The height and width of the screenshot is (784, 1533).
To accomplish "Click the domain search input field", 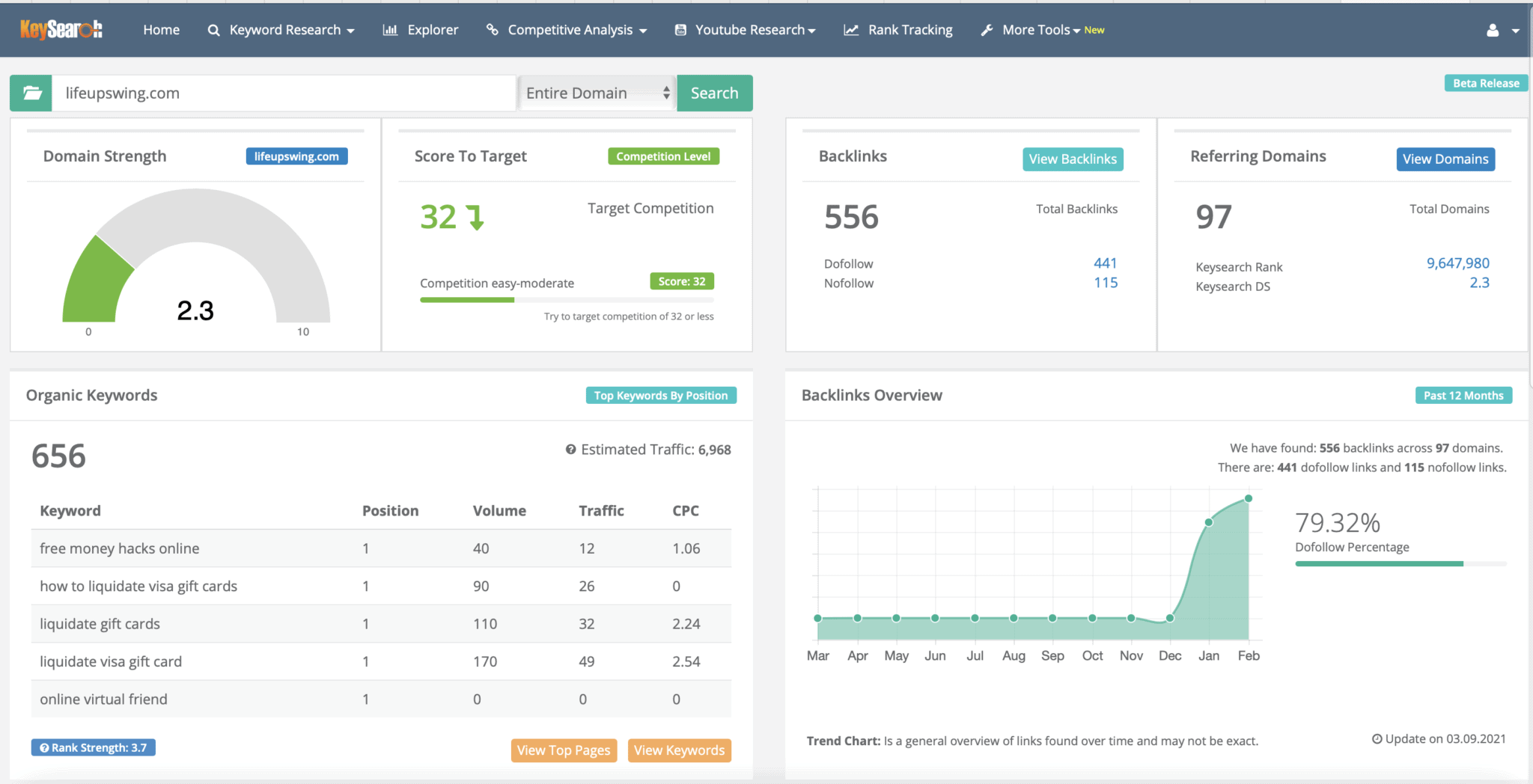I will (284, 93).
